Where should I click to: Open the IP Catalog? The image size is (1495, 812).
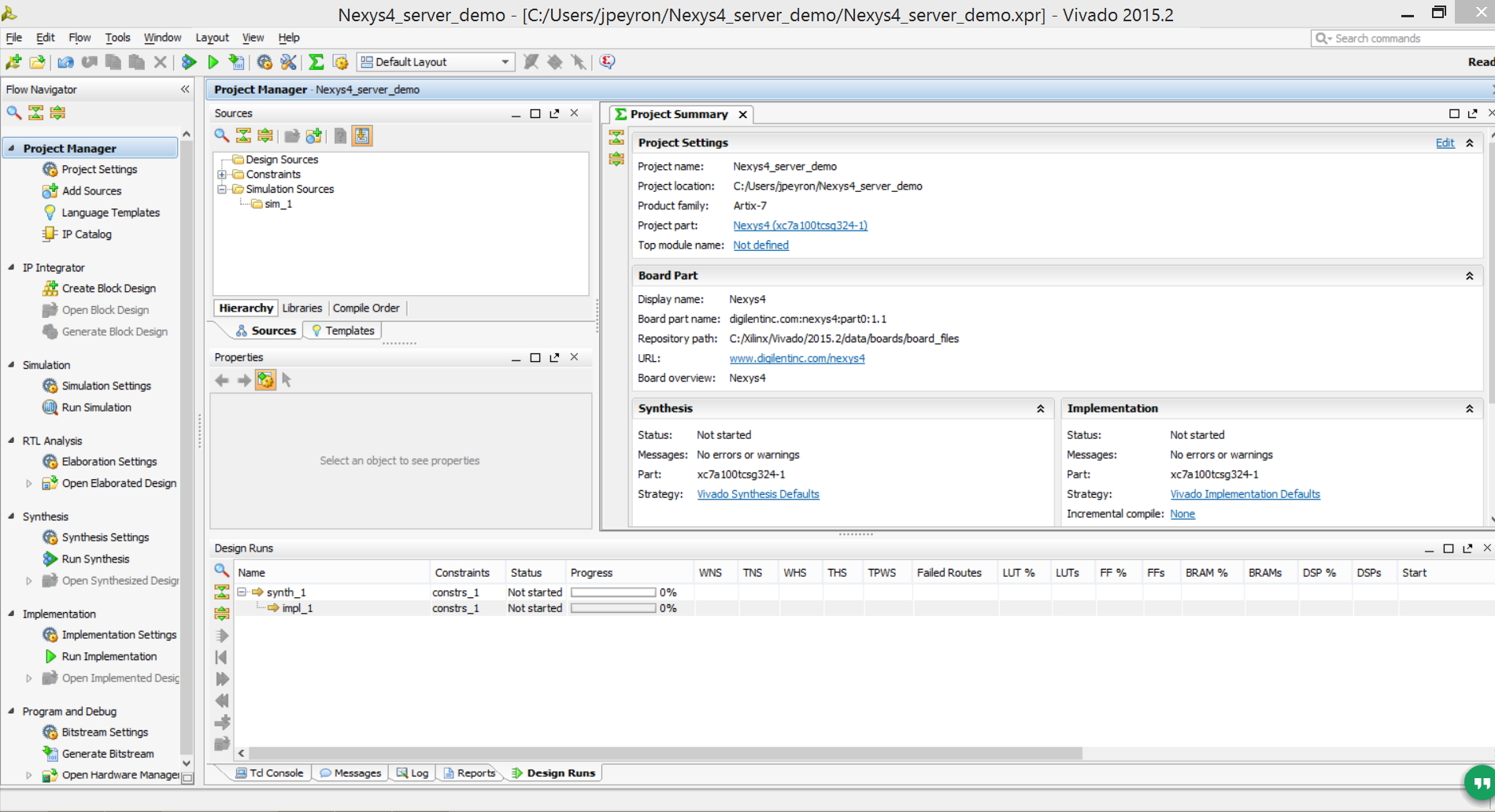point(87,234)
